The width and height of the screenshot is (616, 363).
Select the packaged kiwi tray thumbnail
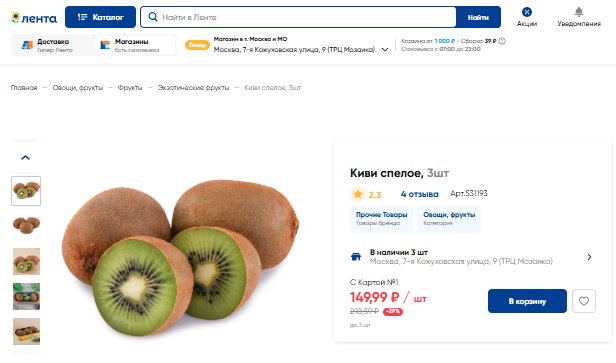tap(26, 331)
